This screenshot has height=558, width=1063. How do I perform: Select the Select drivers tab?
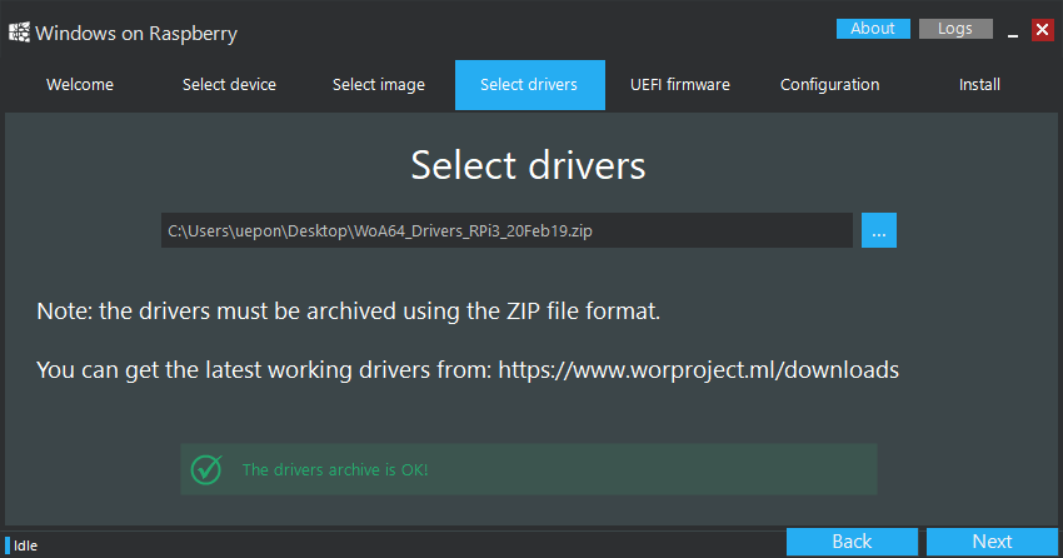(529, 85)
